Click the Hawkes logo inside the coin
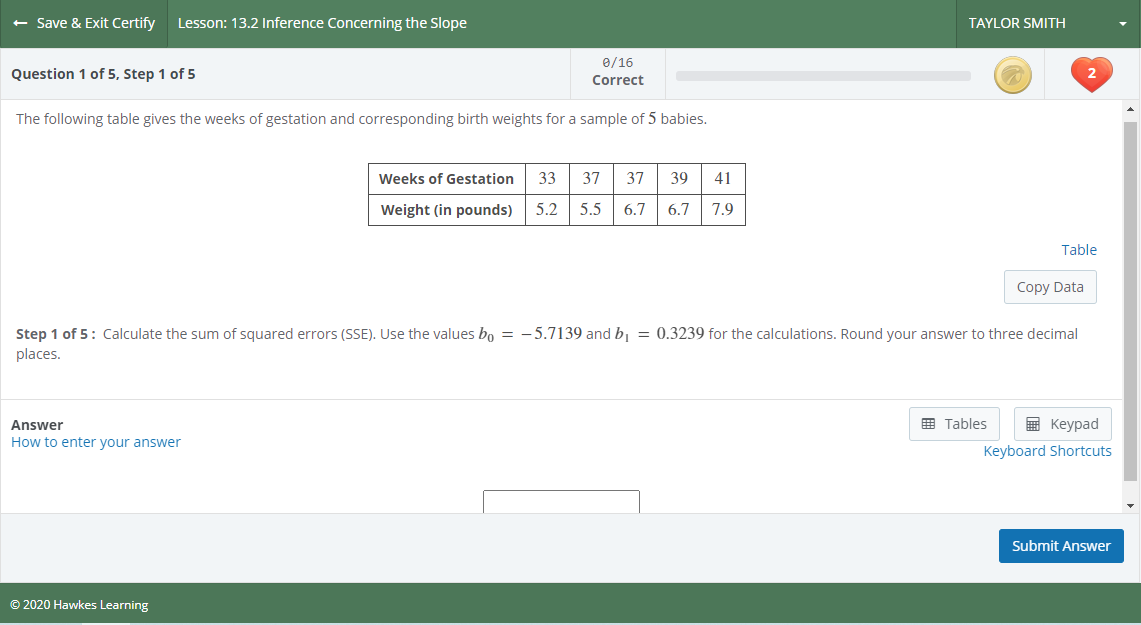The height and width of the screenshot is (625, 1141). (1012, 74)
